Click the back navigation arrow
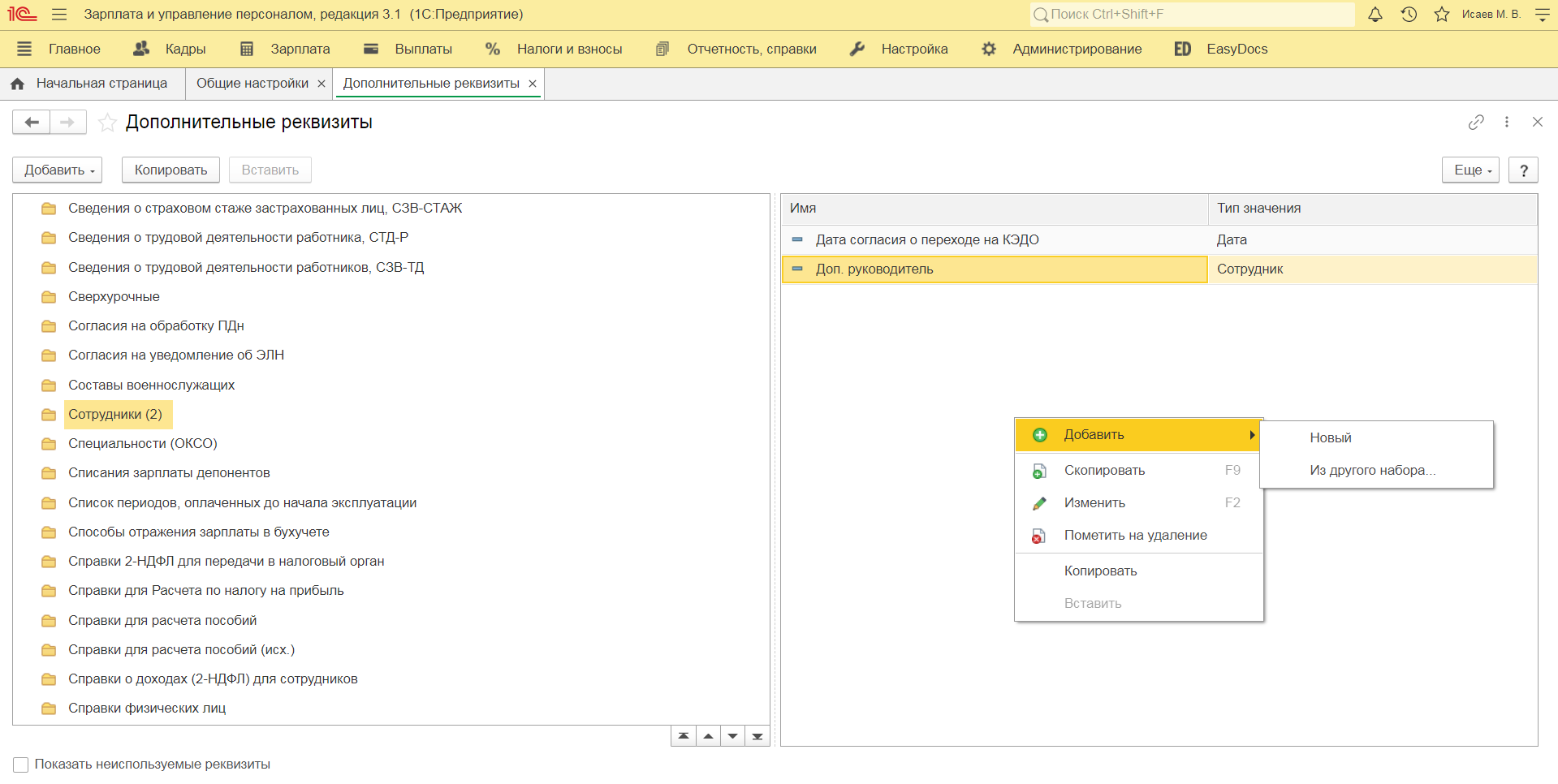1558x784 pixels. point(32,123)
